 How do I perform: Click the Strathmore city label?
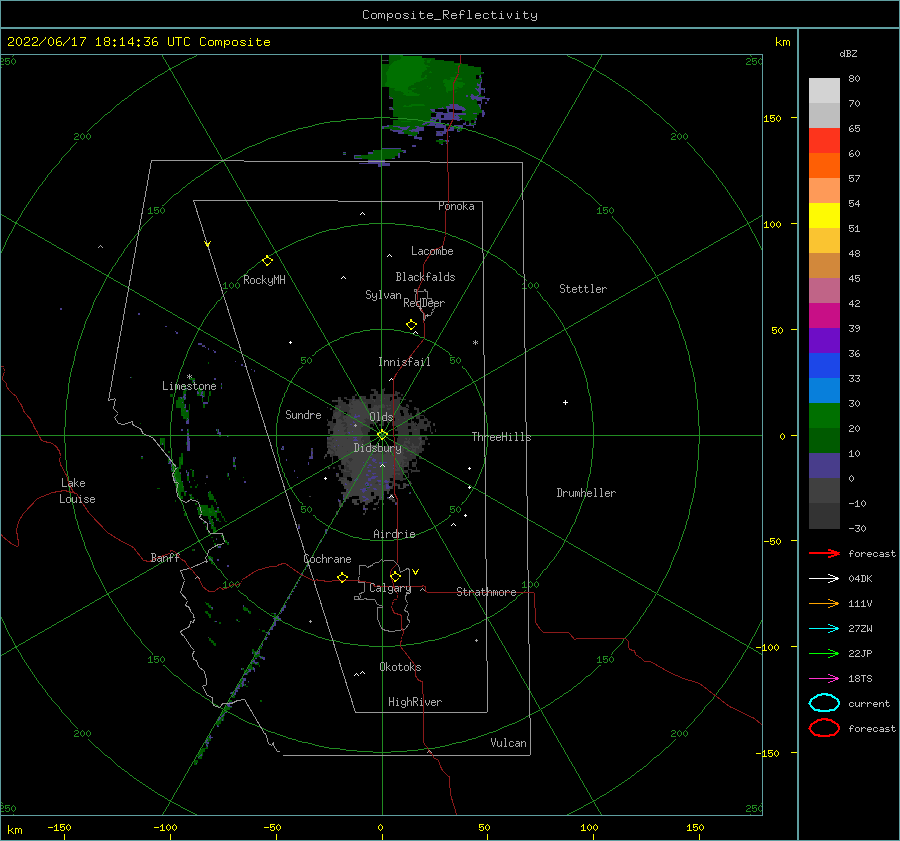pos(486,592)
